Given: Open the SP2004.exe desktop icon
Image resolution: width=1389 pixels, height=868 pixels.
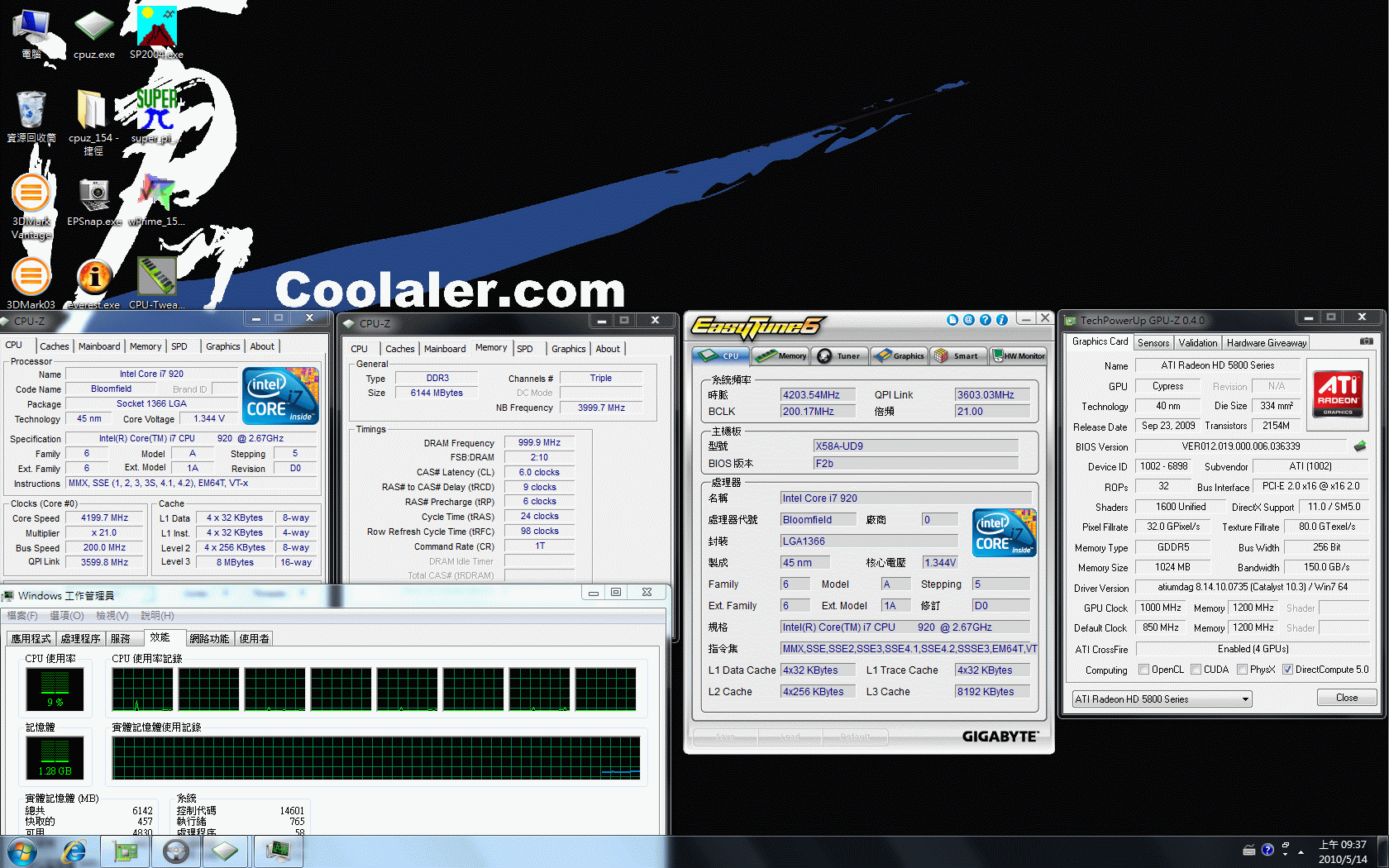Looking at the screenshot, I should click(x=156, y=34).
